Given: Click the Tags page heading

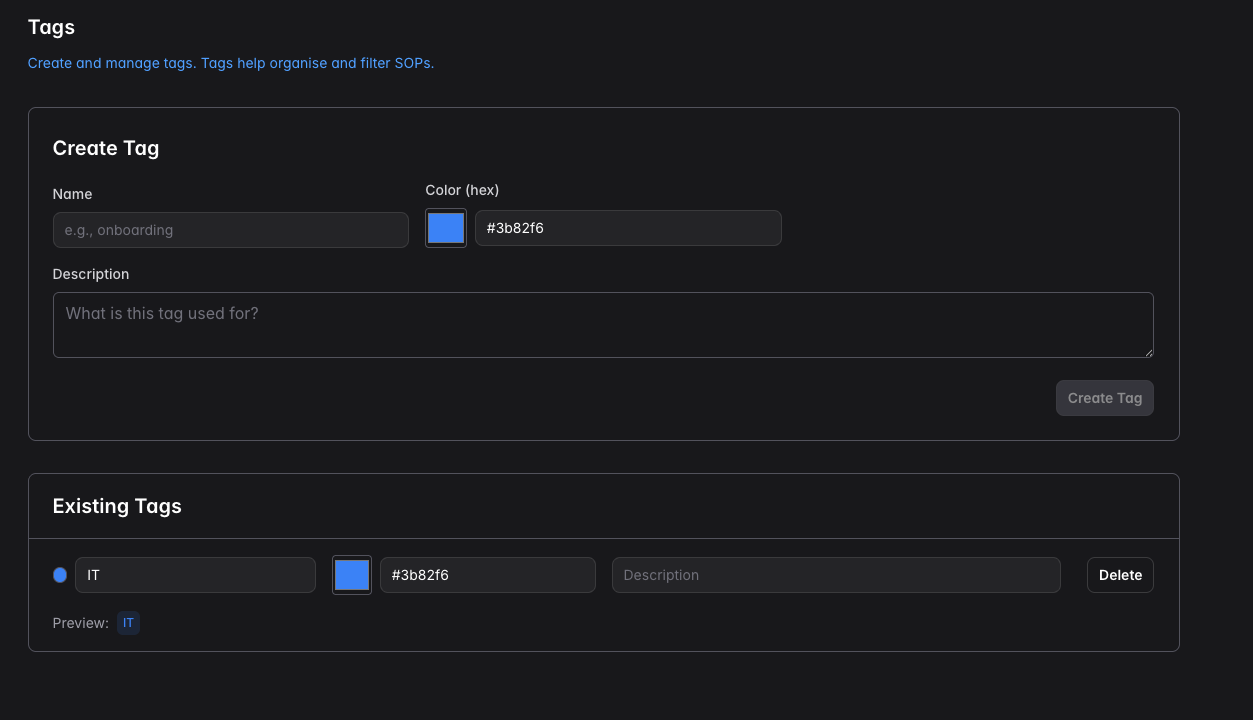Looking at the screenshot, I should pos(51,27).
